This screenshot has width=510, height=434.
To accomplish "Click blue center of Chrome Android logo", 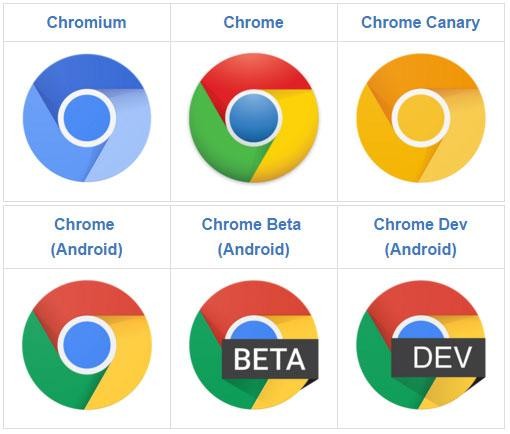I will click(87, 345).
